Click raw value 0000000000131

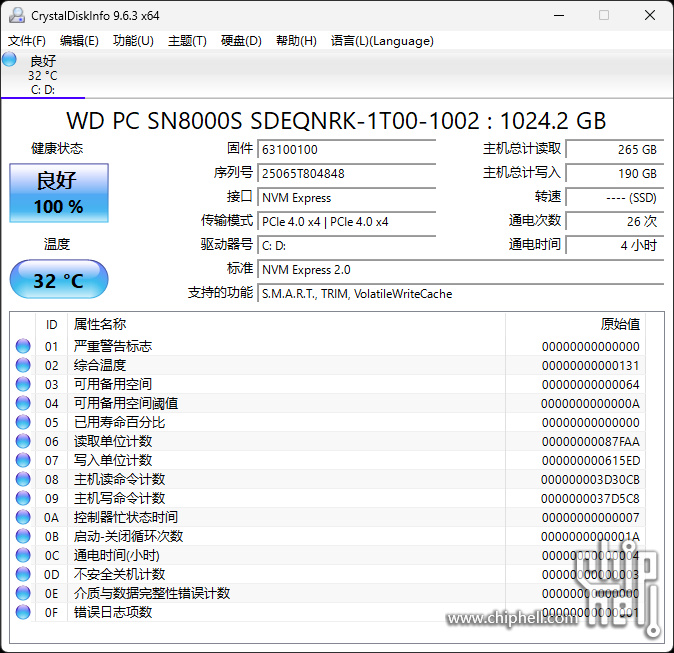591,365
